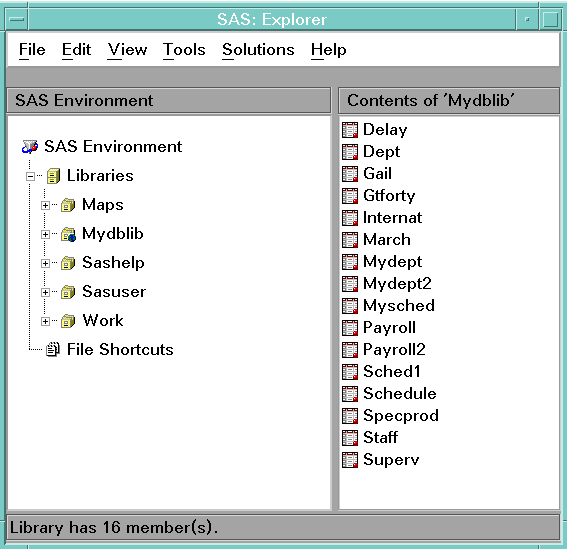The height and width of the screenshot is (549, 567).
Task: Click the Dept table icon
Action: pos(350,152)
